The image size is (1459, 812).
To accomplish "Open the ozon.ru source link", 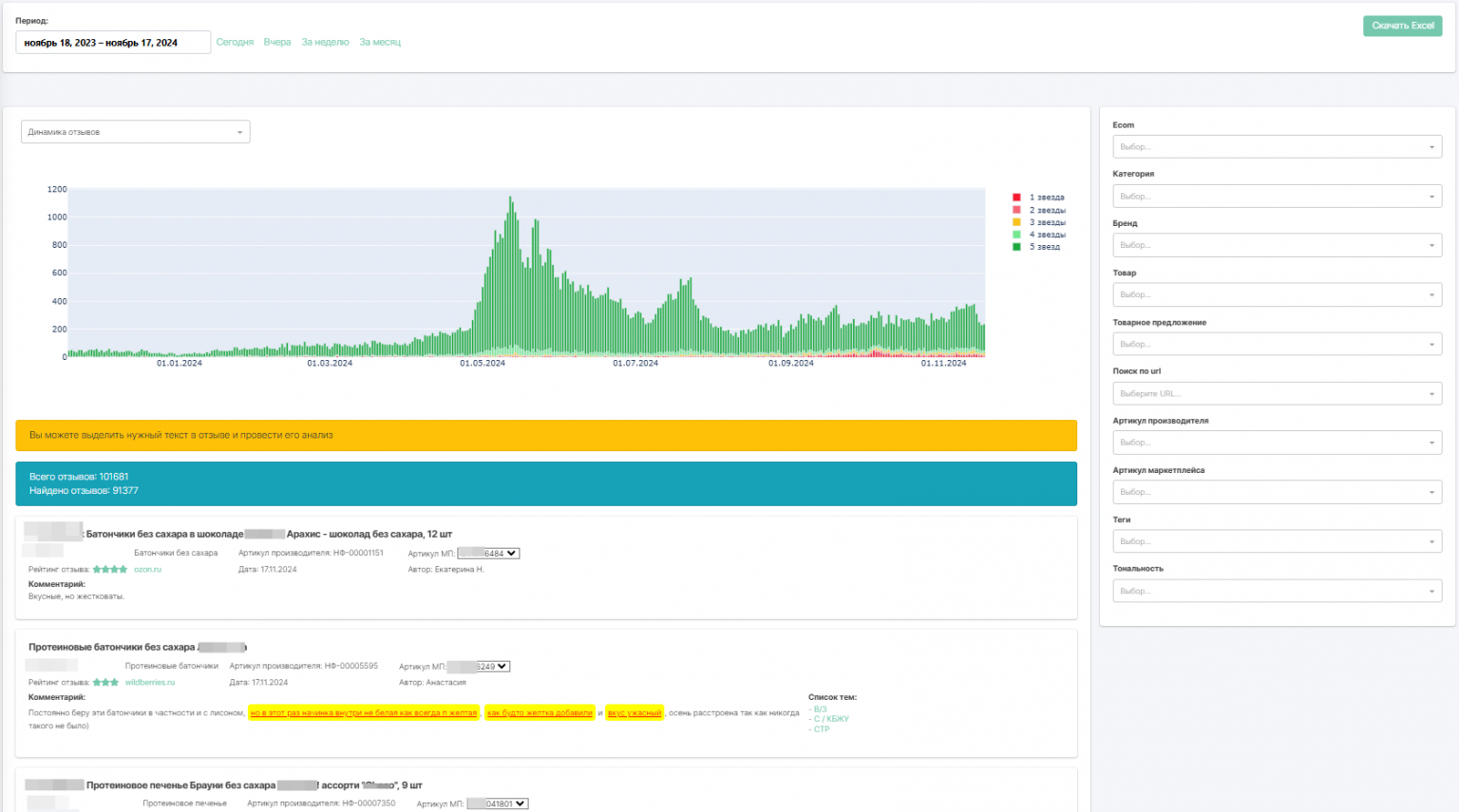I will 147,570.
